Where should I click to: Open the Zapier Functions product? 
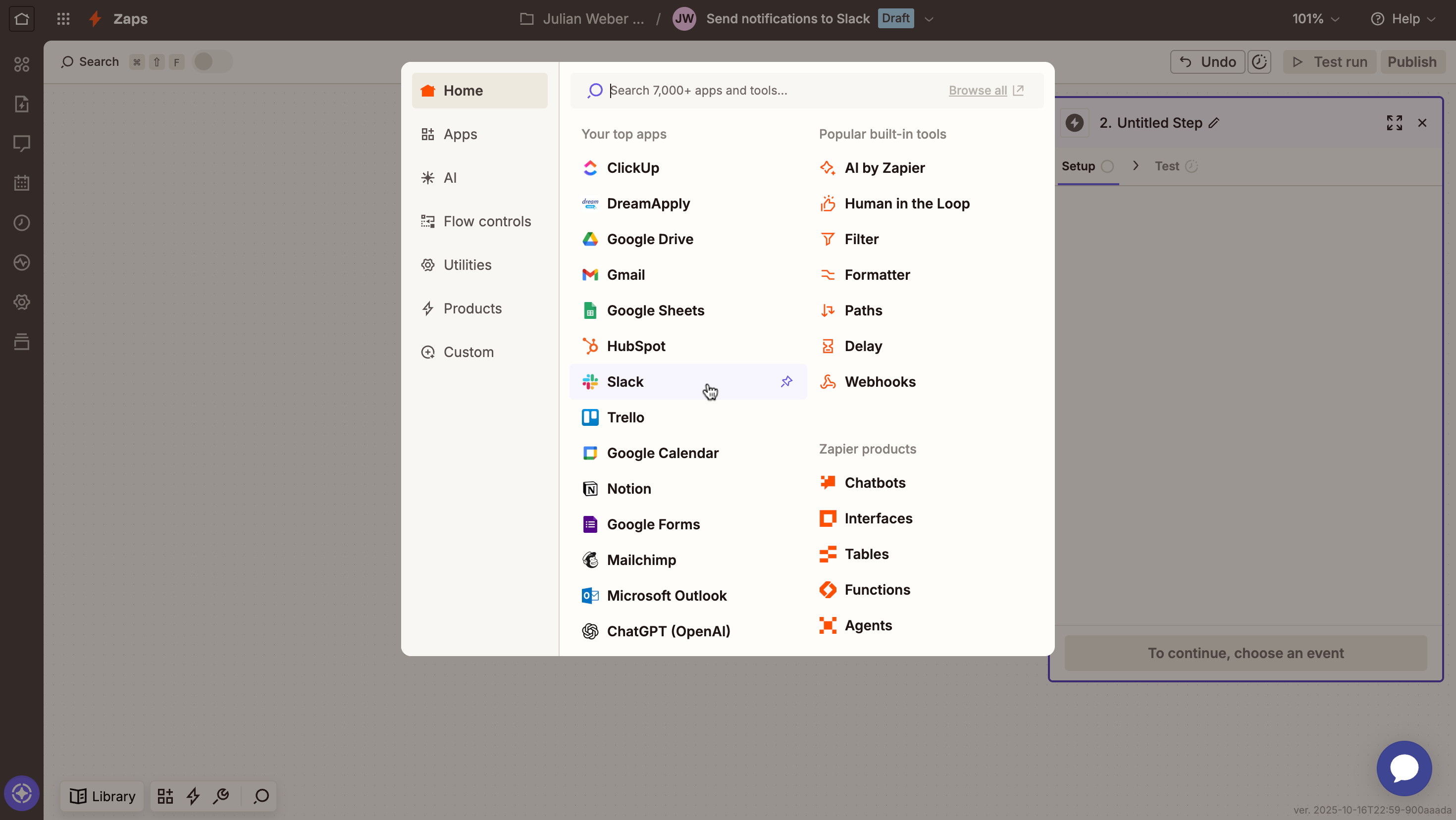(925, 589)
